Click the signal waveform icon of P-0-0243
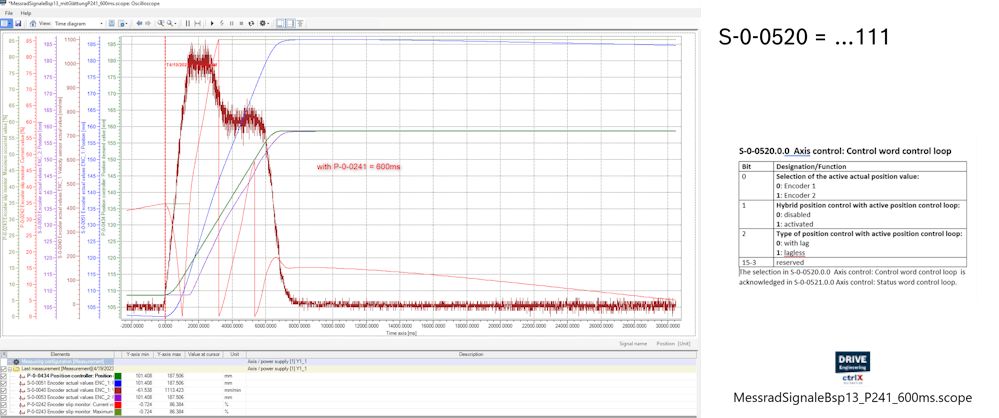 pos(22,412)
